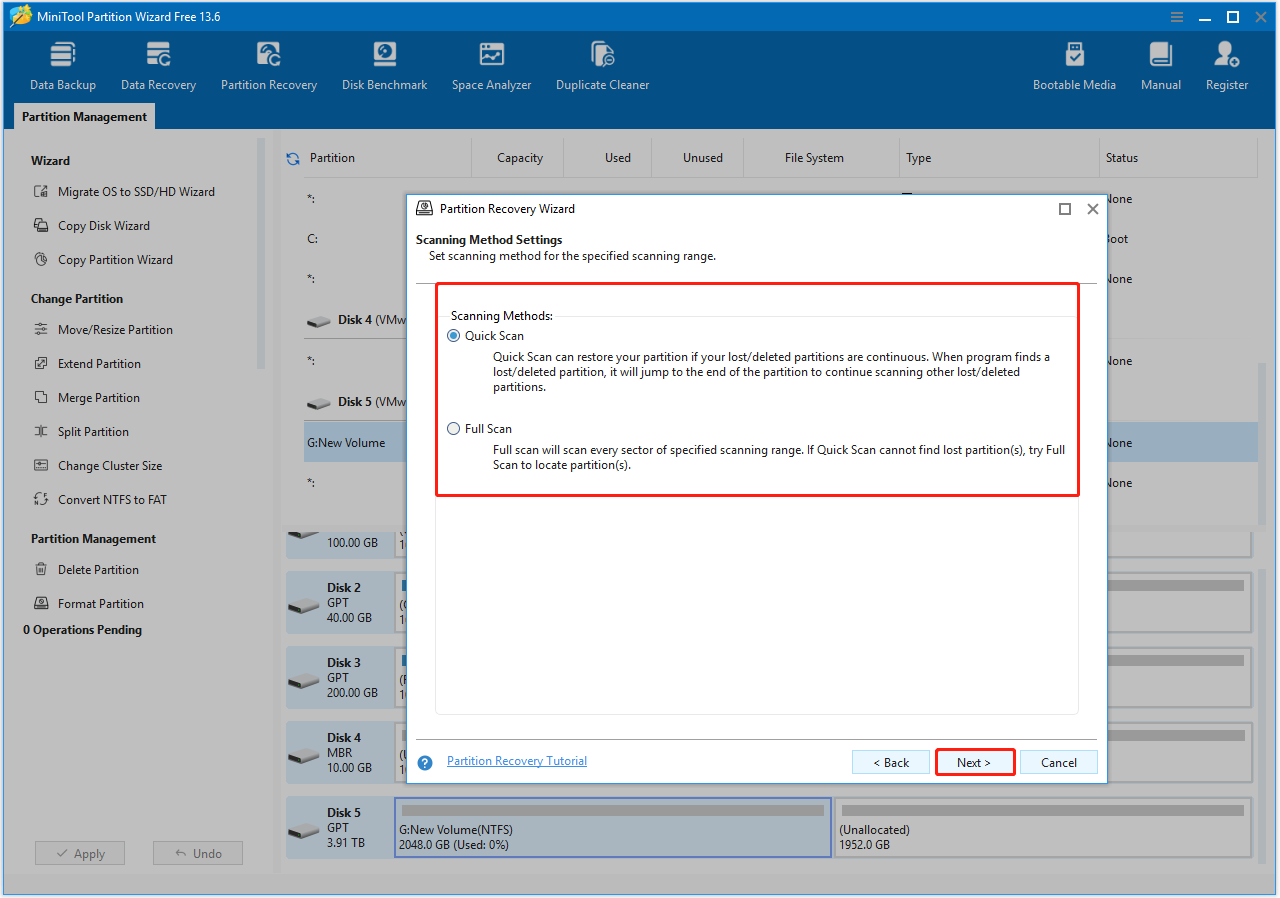Screen dimensions: 1280x898
Task: Click Next in the Partition Recovery Wizard
Action: pyautogui.click(x=974, y=761)
